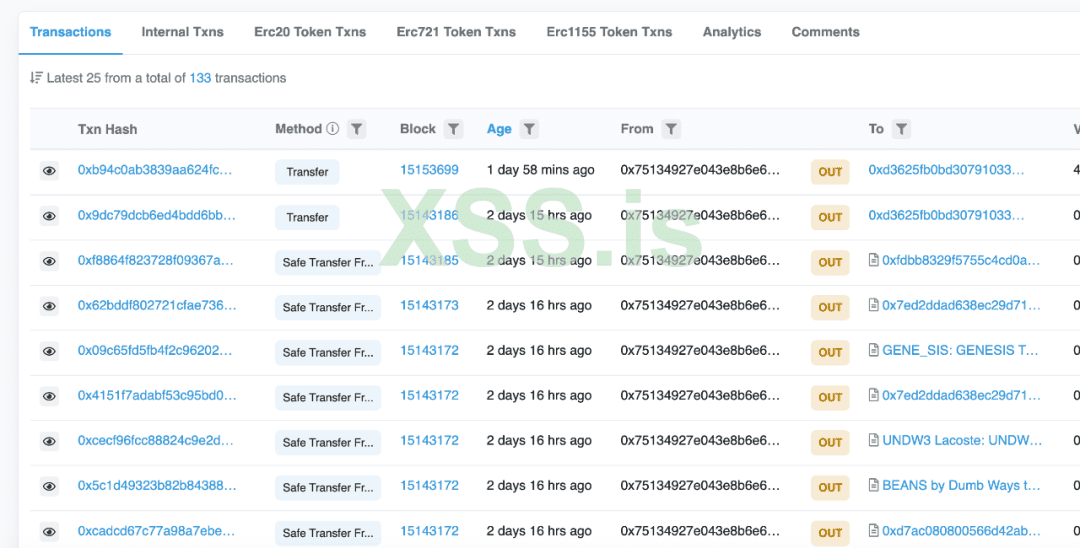1080x548 pixels.
Task: Click contract icon beside GENE_SIS: GENESIS
Action: pyautogui.click(x=873, y=350)
